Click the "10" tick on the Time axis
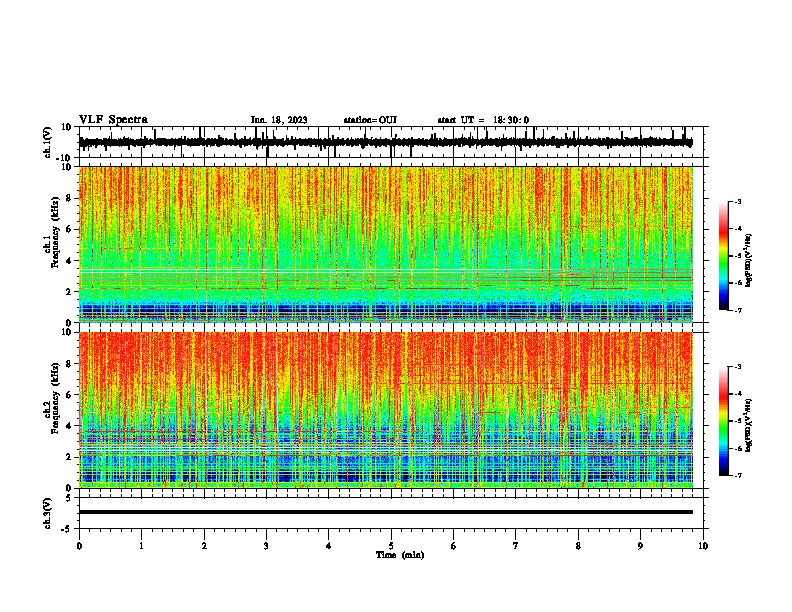This screenshot has width=792, height=612. tap(703, 546)
